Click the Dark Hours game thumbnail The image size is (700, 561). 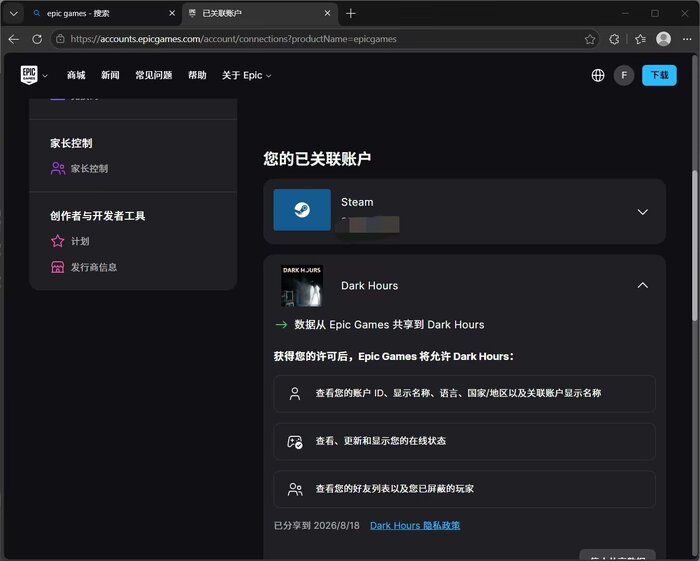[302, 286]
